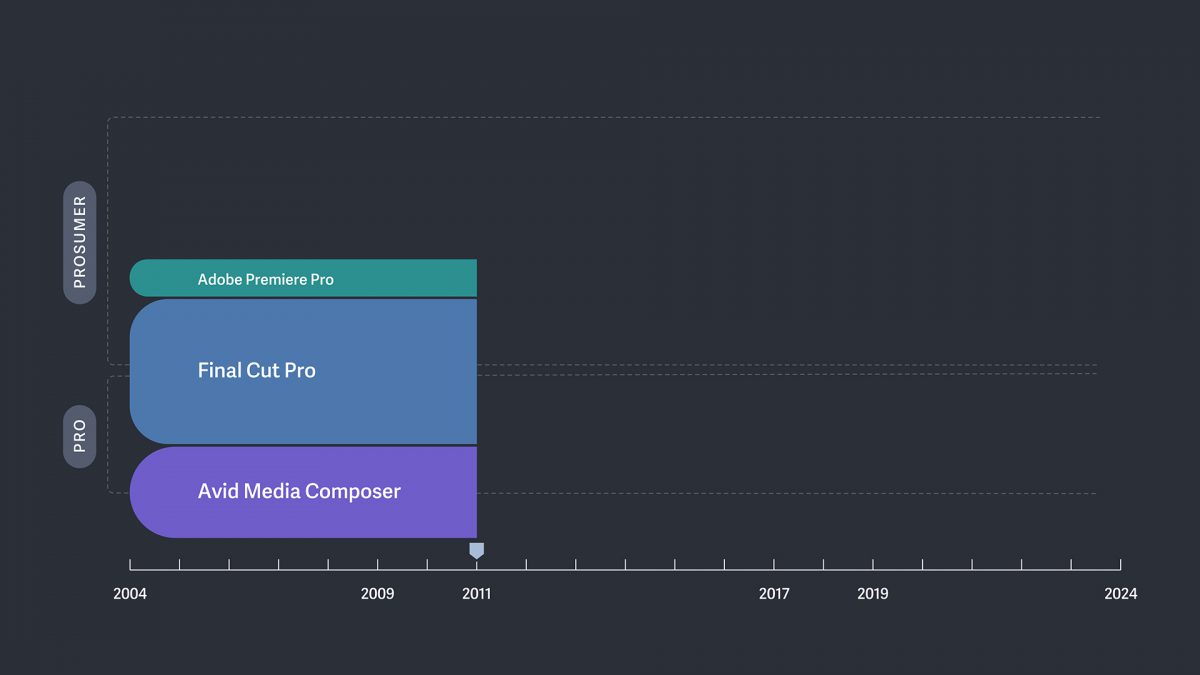Click the 2024 year label
Image resolution: width=1200 pixels, height=675 pixels.
(1120, 594)
